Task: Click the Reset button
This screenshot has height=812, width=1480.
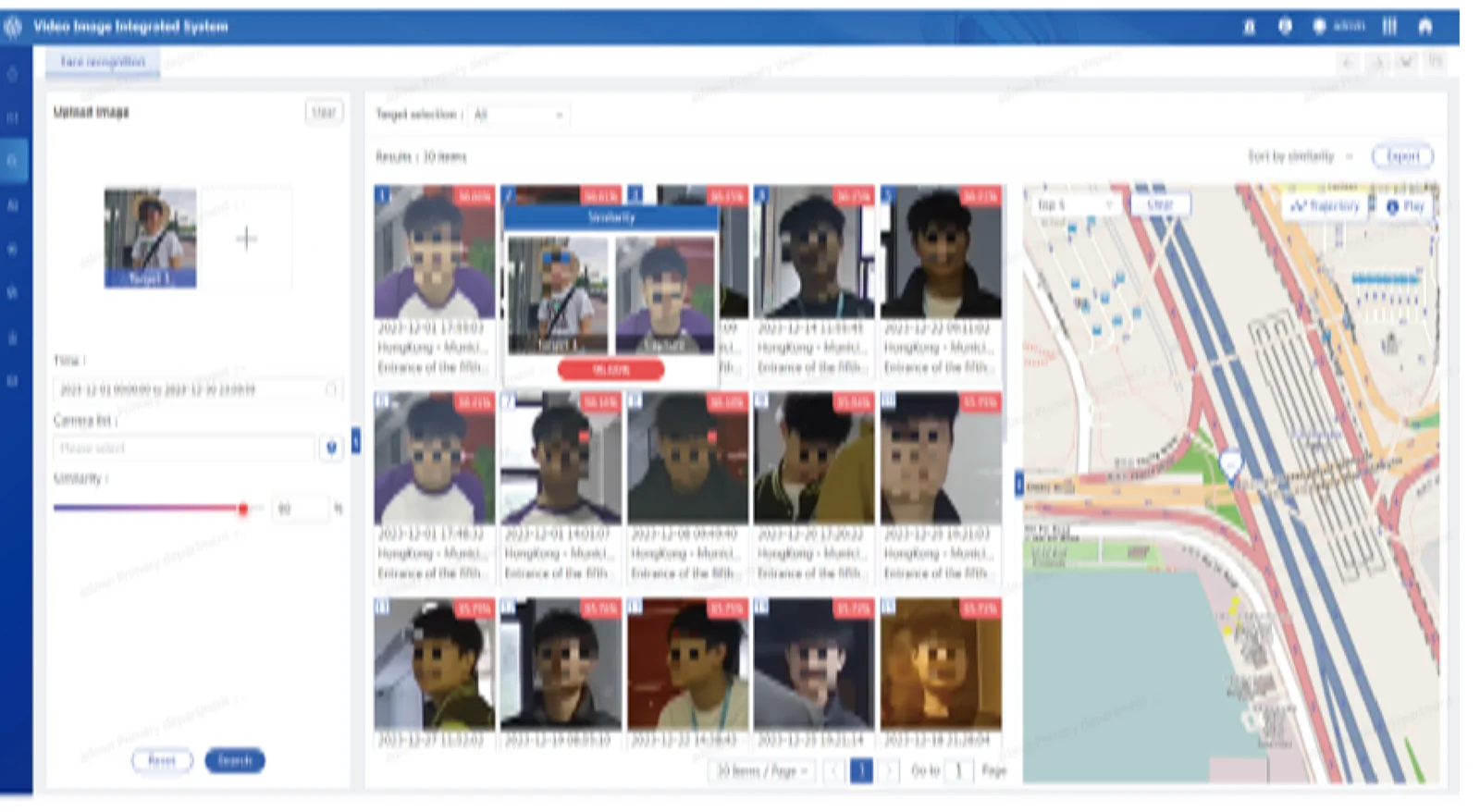Action: click(162, 760)
